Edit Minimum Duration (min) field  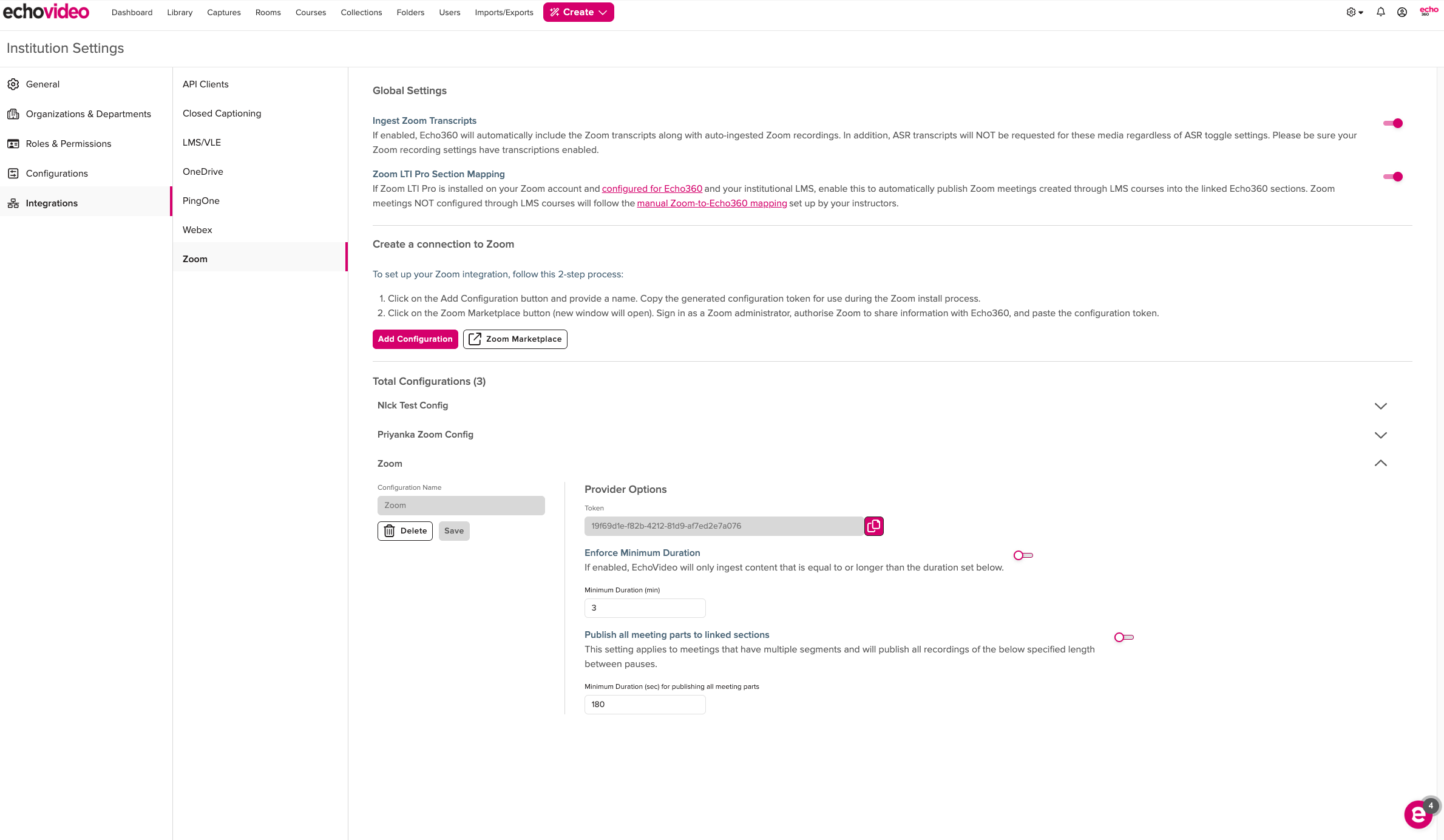[645, 608]
